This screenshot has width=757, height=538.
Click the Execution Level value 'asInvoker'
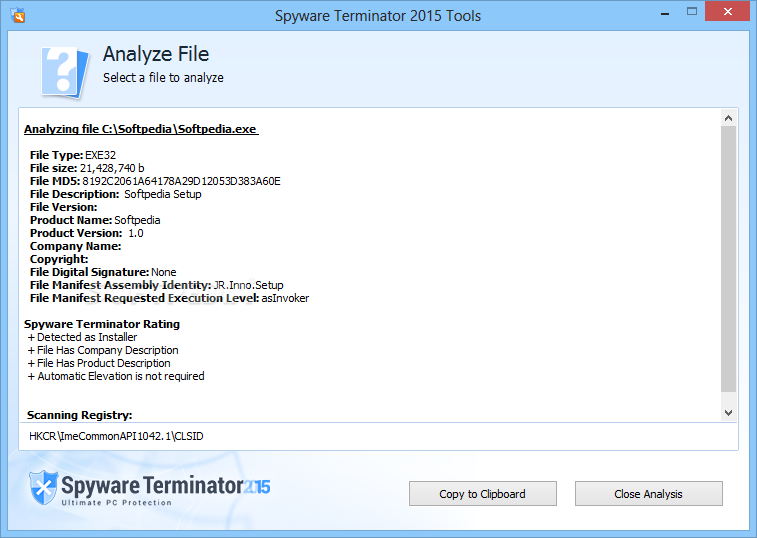tap(285, 298)
